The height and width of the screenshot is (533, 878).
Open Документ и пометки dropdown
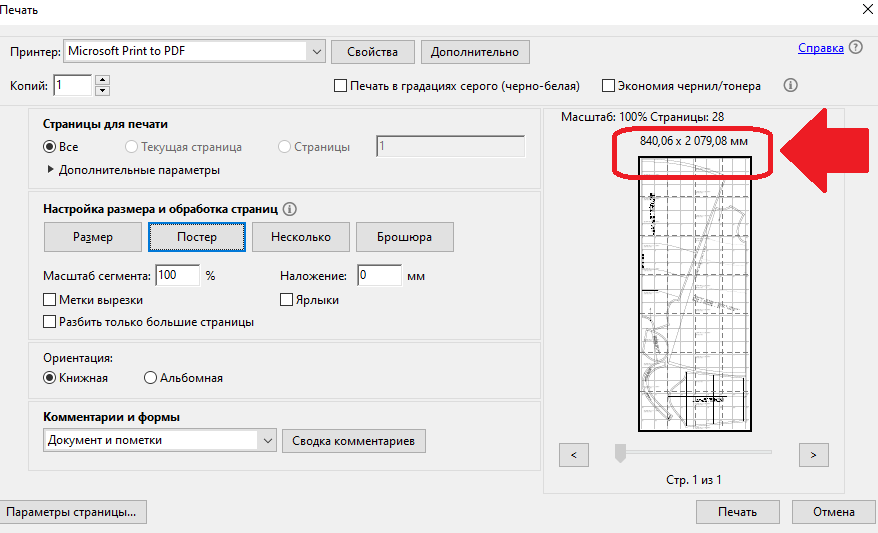click(267, 440)
